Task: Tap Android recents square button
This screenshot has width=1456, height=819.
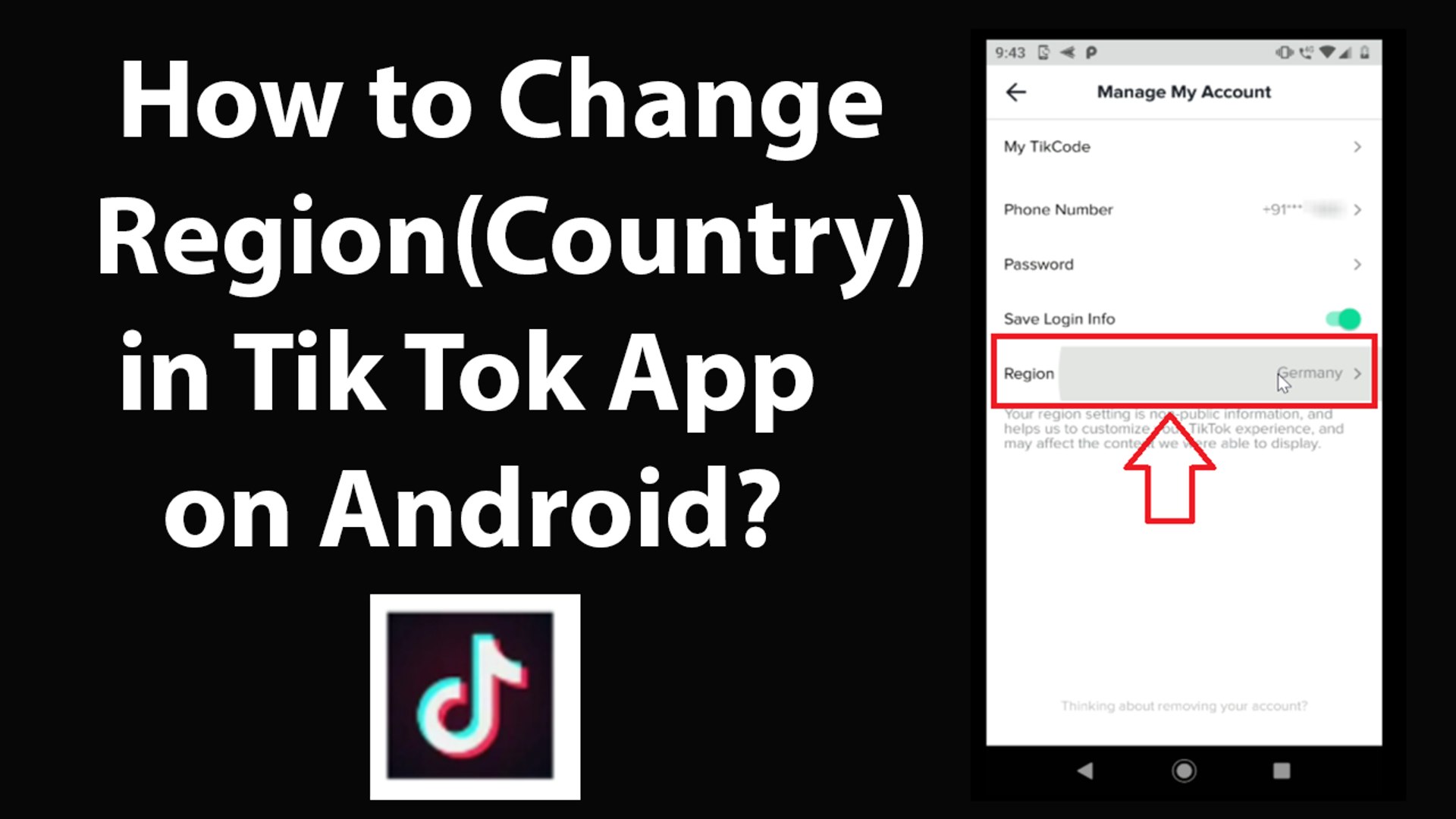Action: click(x=1279, y=769)
